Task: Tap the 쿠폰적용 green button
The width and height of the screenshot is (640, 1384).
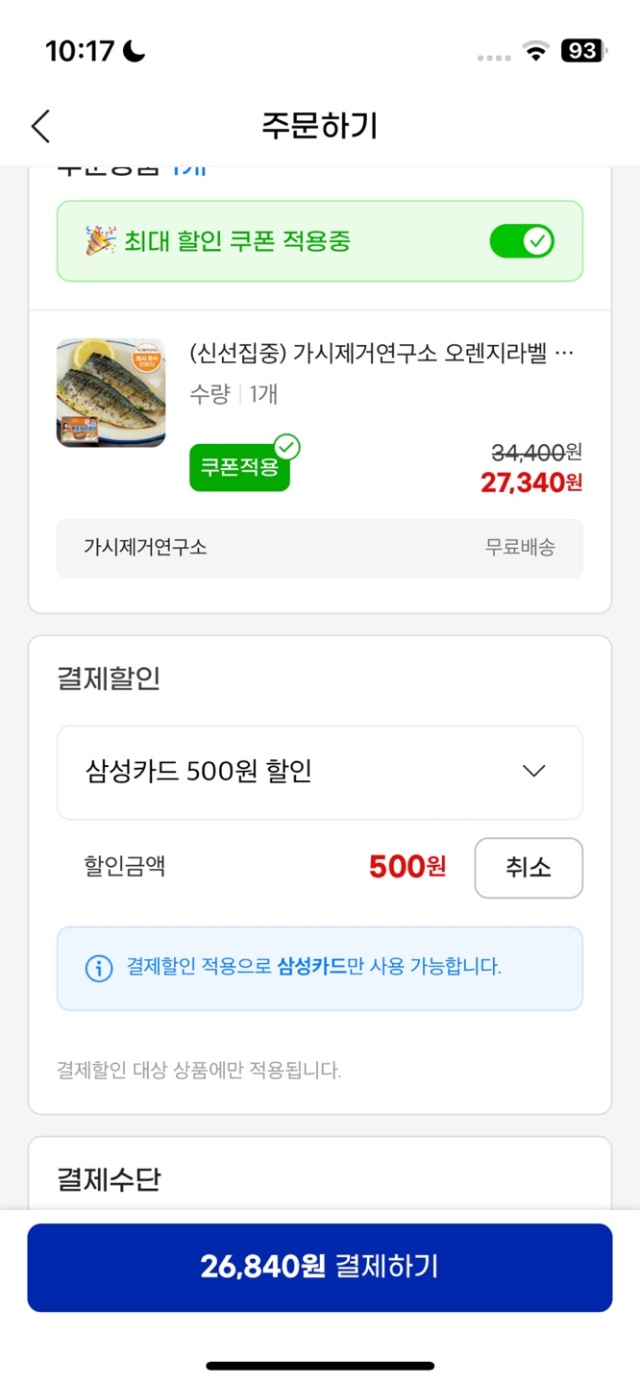Action: tap(239, 468)
